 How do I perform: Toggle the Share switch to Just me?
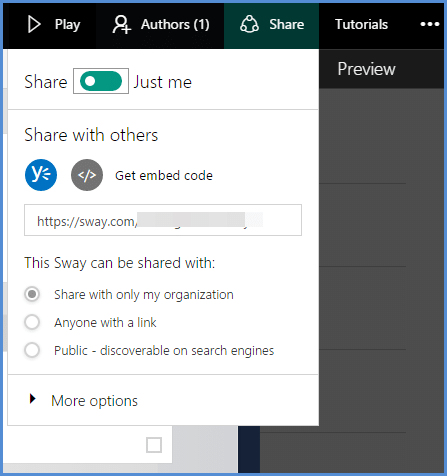tap(101, 81)
